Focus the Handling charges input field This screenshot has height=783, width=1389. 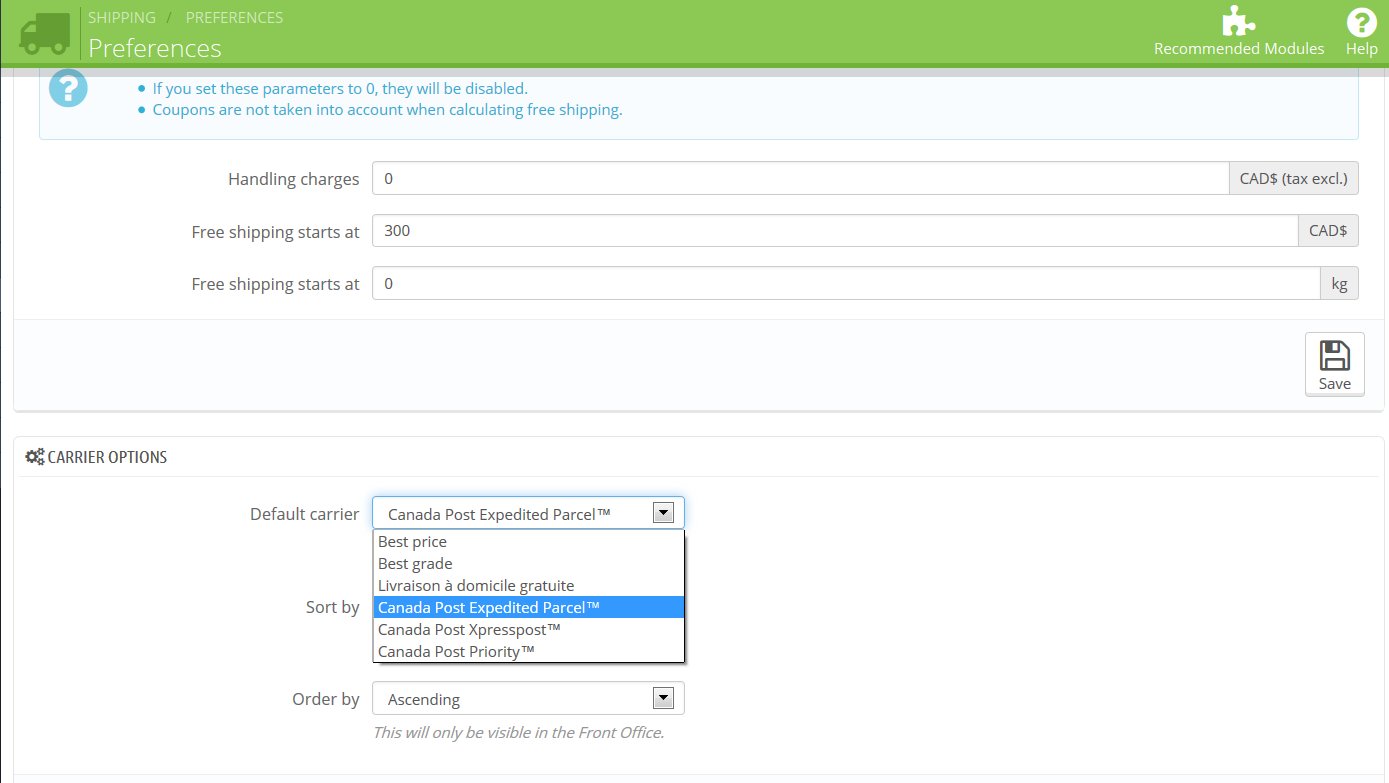point(800,179)
